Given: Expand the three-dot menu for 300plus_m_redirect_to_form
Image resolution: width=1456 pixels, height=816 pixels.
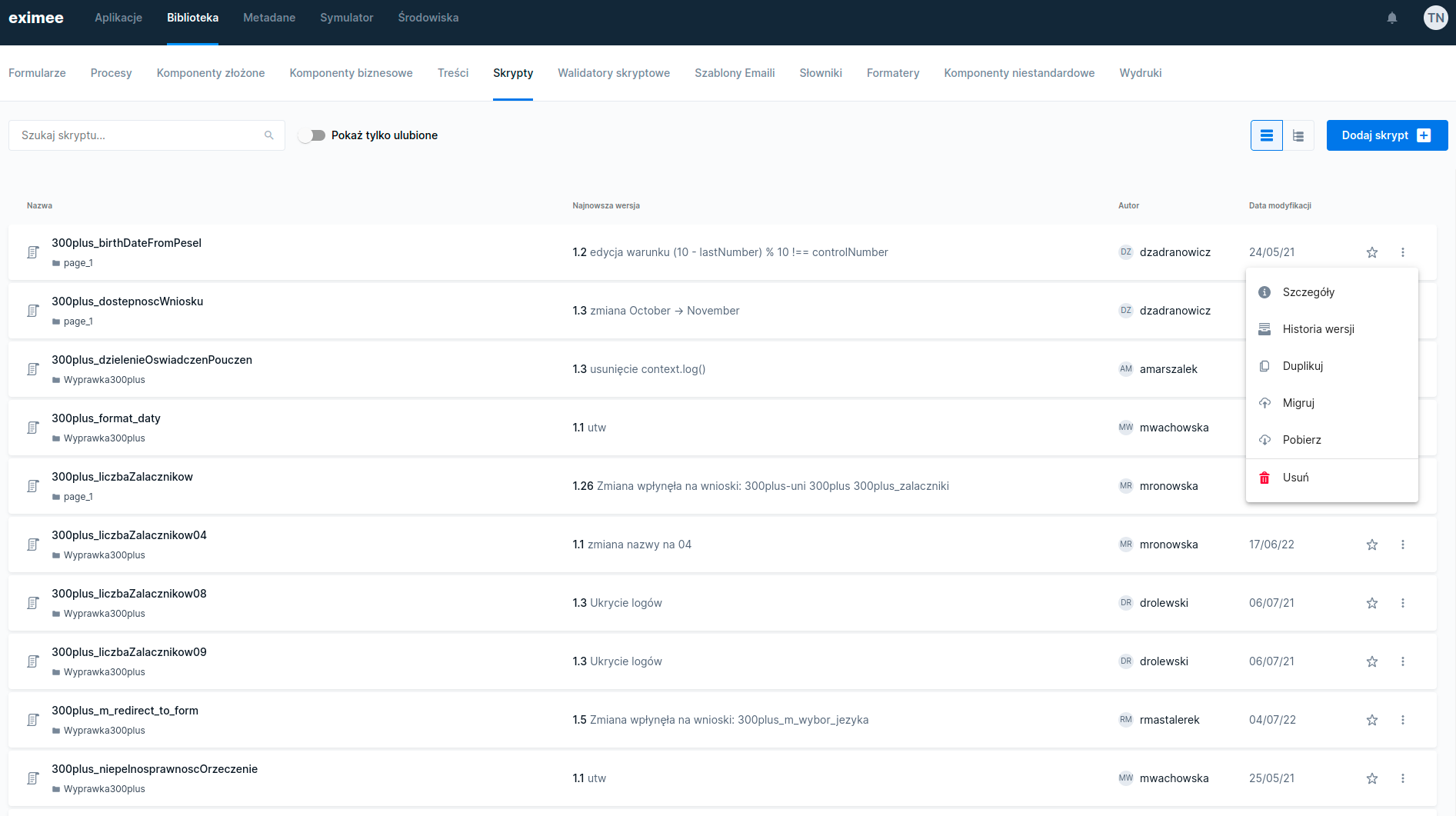Looking at the screenshot, I should [1402, 720].
